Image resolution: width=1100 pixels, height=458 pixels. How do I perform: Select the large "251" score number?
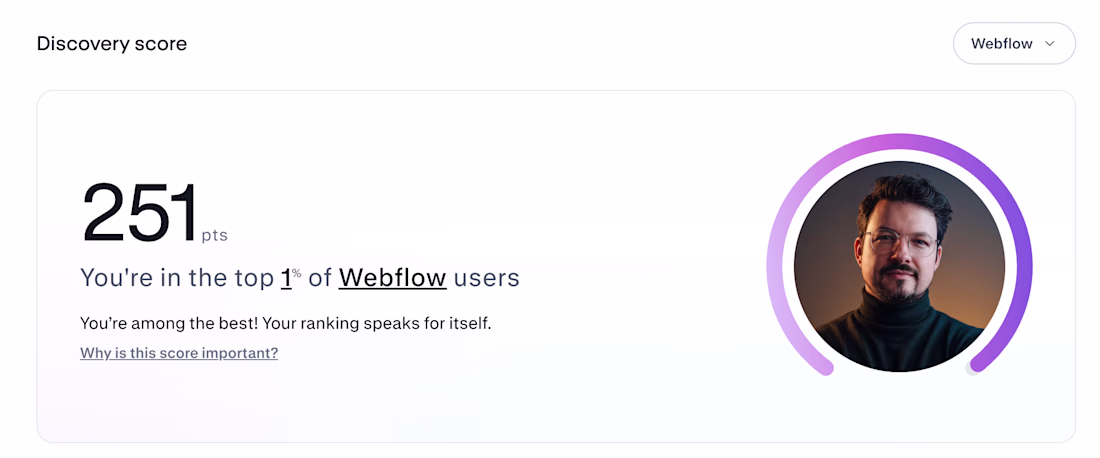pyautogui.click(x=140, y=213)
